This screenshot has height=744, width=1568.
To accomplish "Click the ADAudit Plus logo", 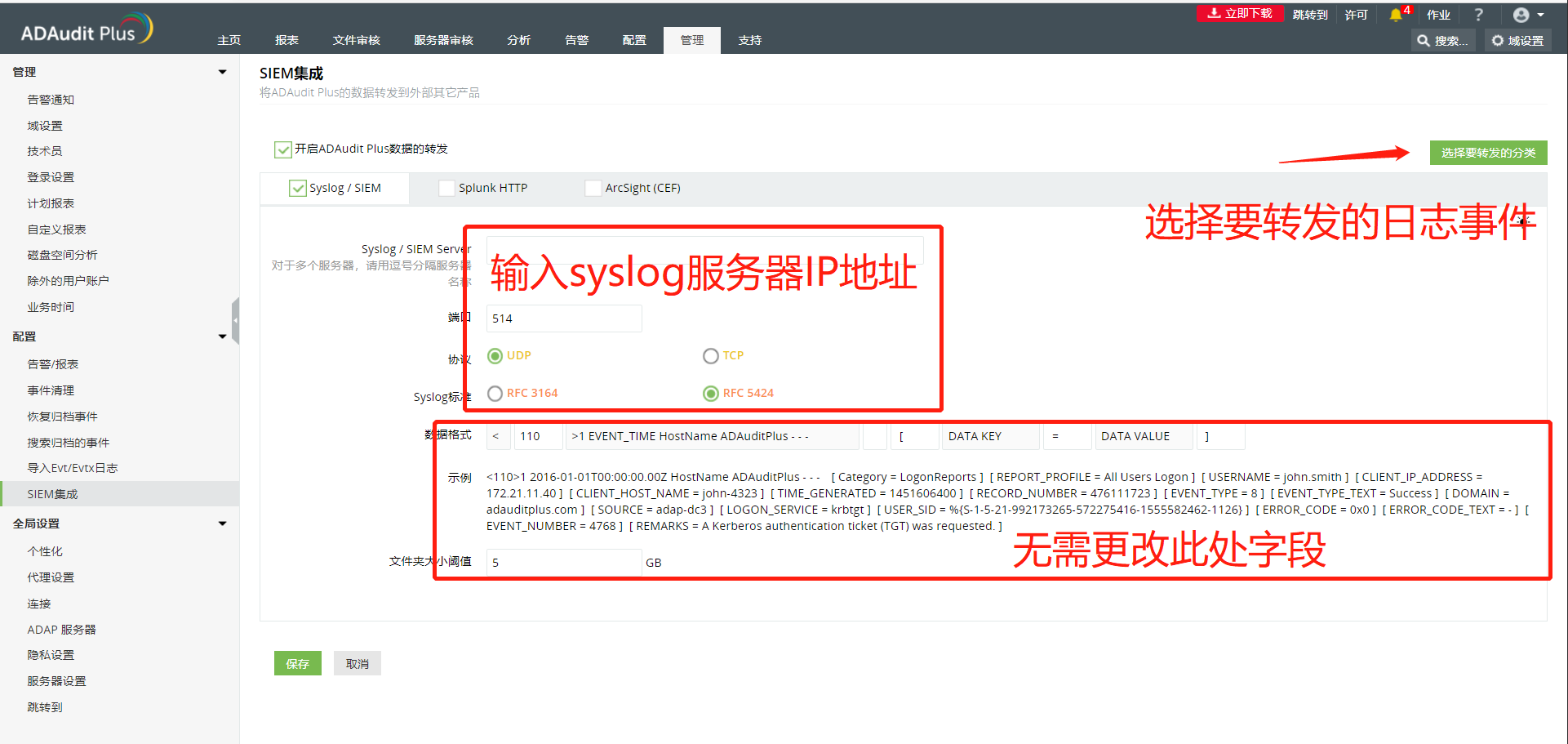I will [x=87, y=29].
